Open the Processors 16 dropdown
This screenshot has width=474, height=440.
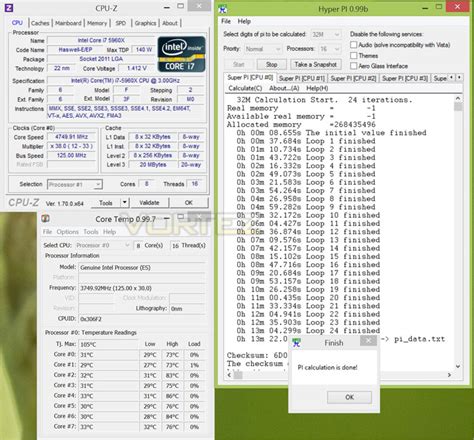(x=330, y=49)
